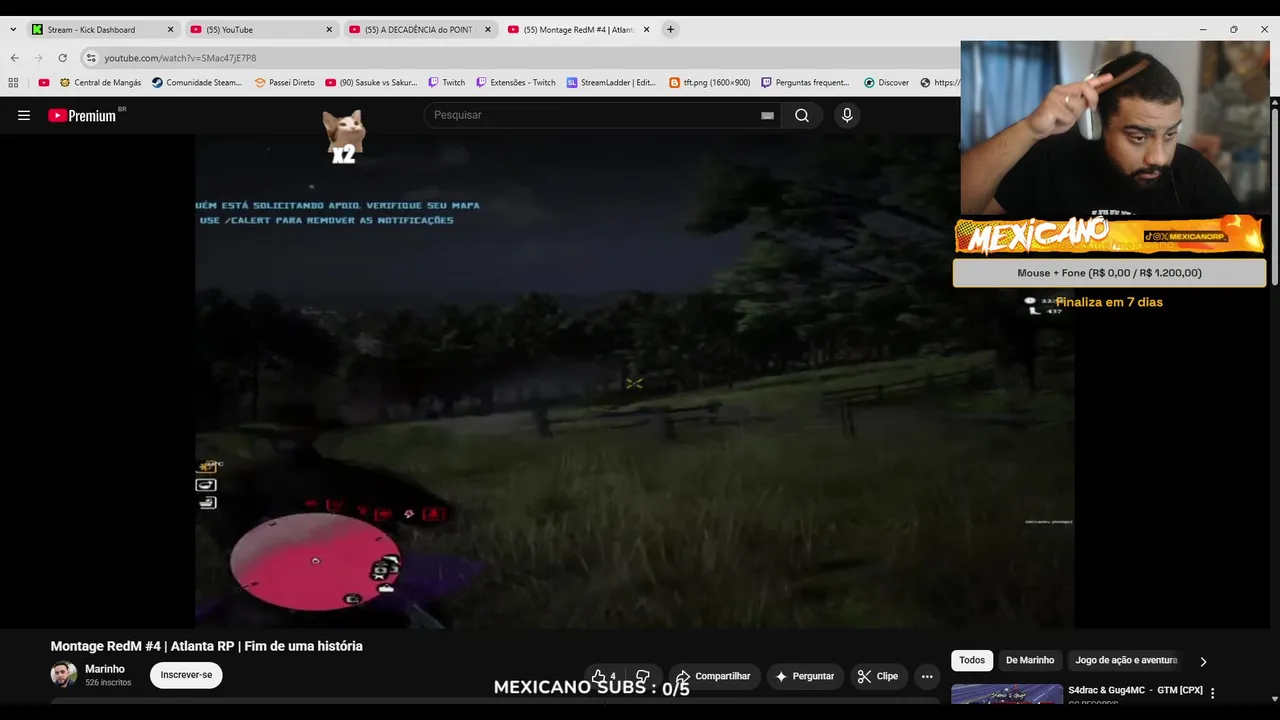Open StreamLadder bookmark
The width and height of the screenshot is (1280, 720).
[x=612, y=83]
